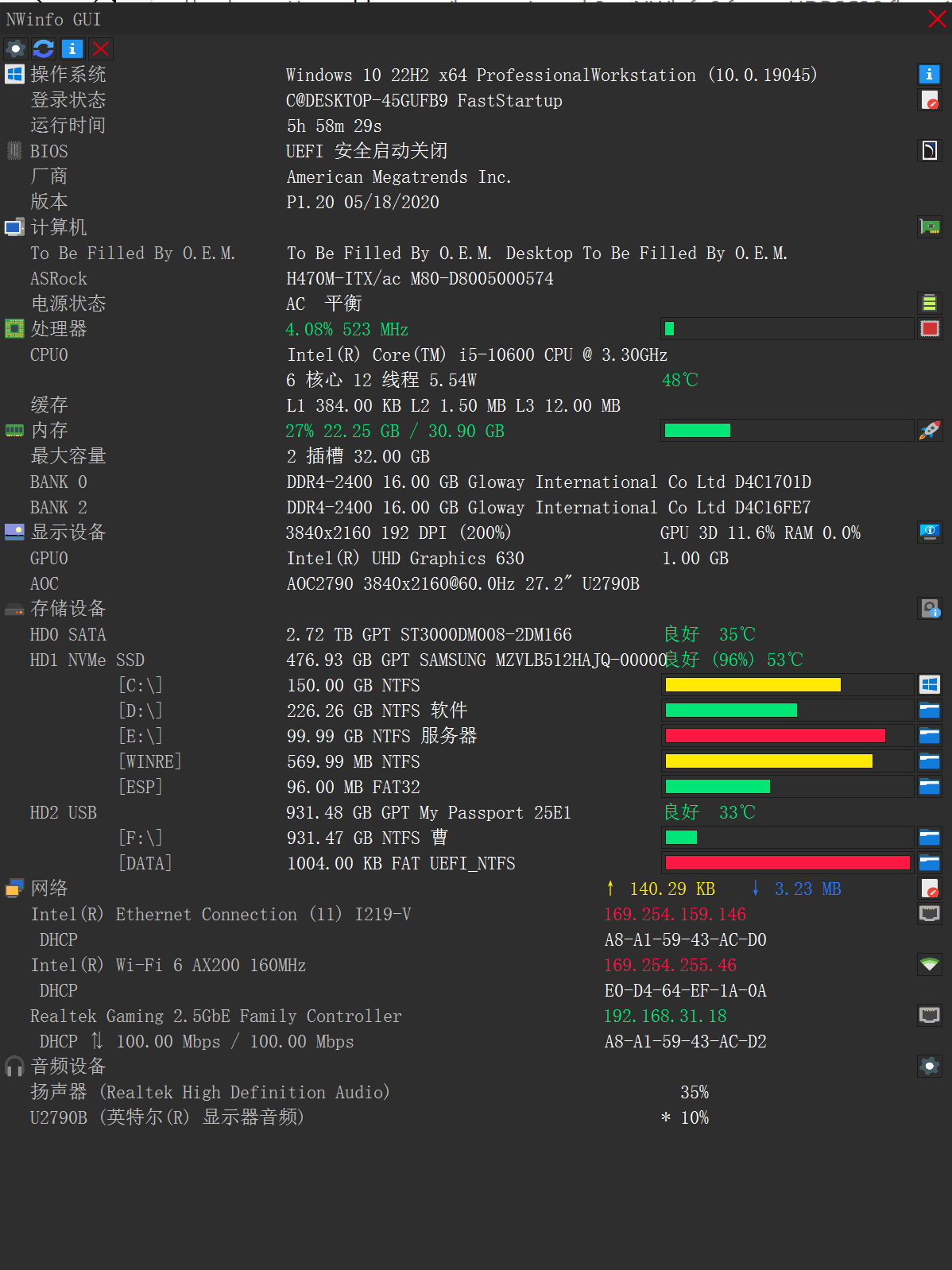Image resolution: width=952 pixels, height=1270 pixels.
Task: Click the red X toolbar icon
Action: [x=101, y=49]
